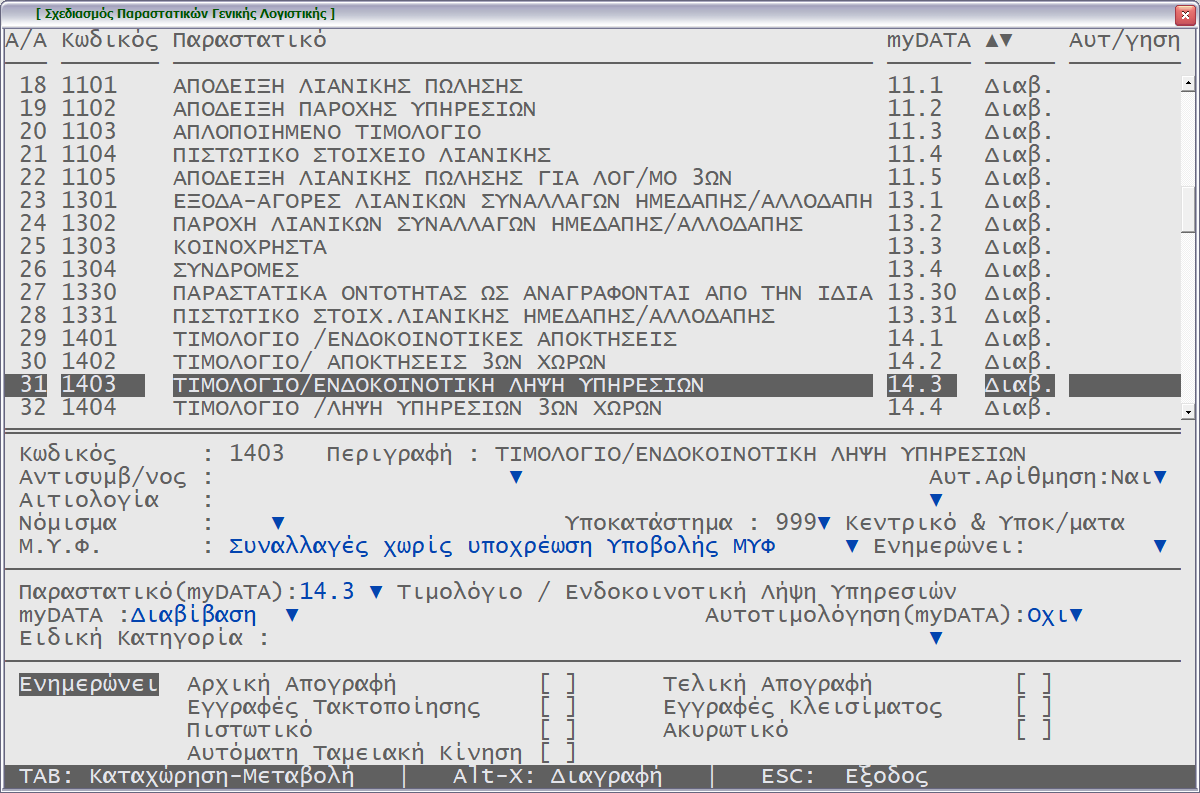This screenshot has width=1200, height=793.
Task: Click the sort arrows column header
Action: [x=999, y=41]
